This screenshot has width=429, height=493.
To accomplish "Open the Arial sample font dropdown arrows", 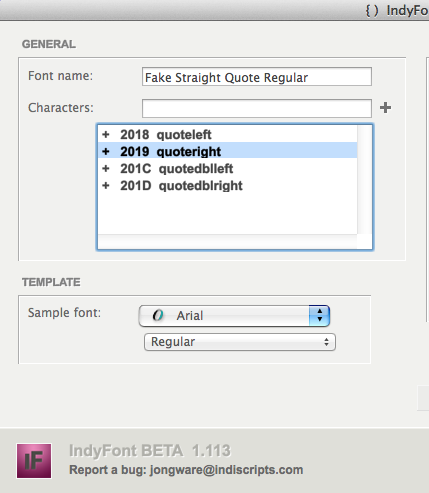I will (x=319, y=315).
